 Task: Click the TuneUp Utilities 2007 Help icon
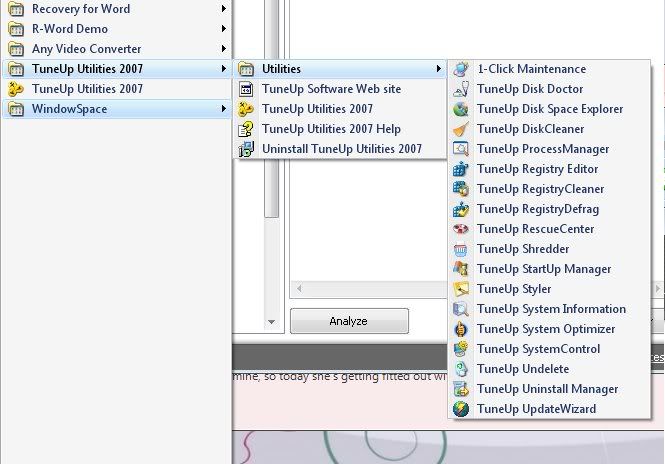click(246, 129)
